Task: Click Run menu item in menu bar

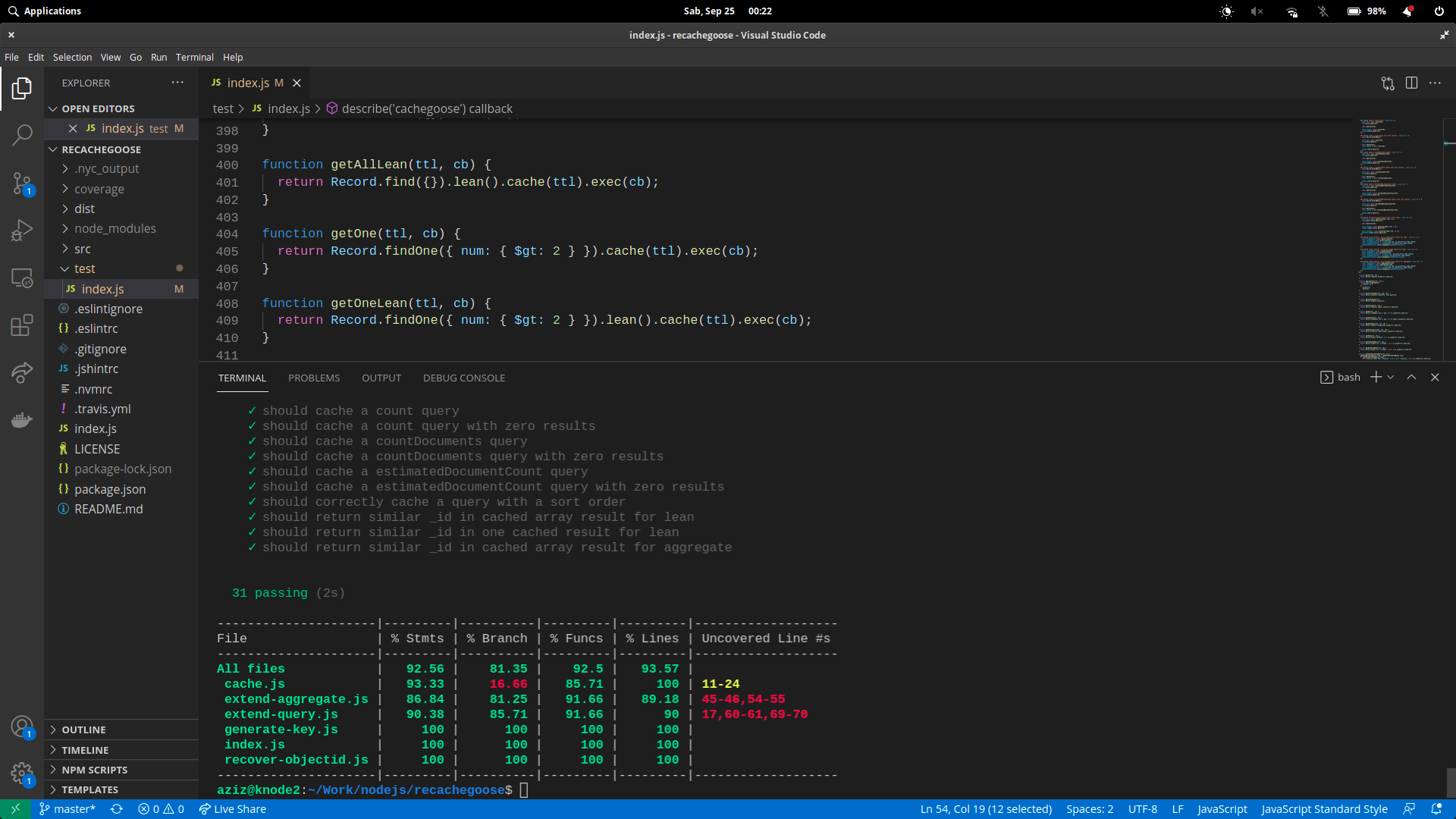Action: 158,56
